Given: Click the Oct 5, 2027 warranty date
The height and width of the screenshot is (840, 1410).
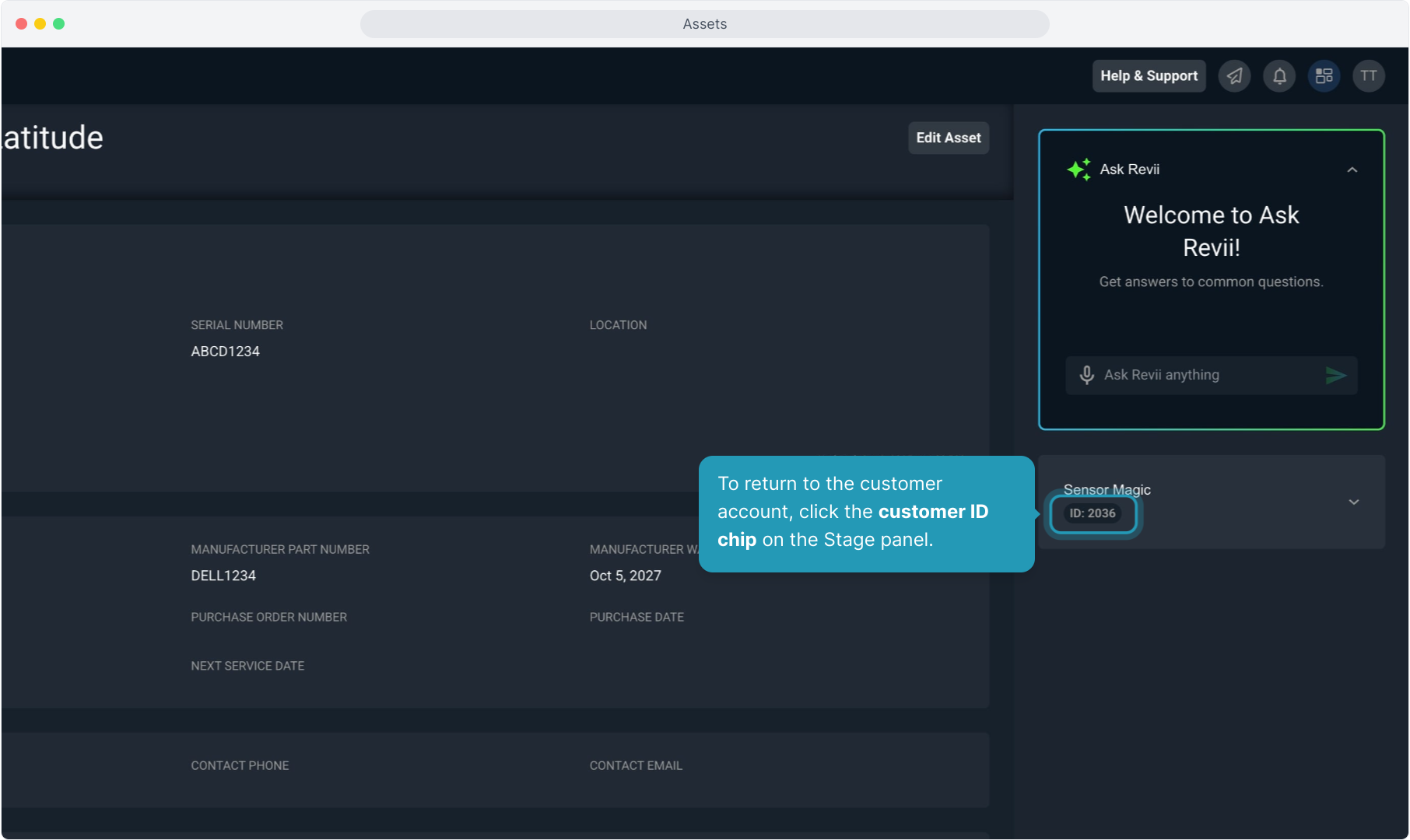Looking at the screenshot, I should pos(625,576).
